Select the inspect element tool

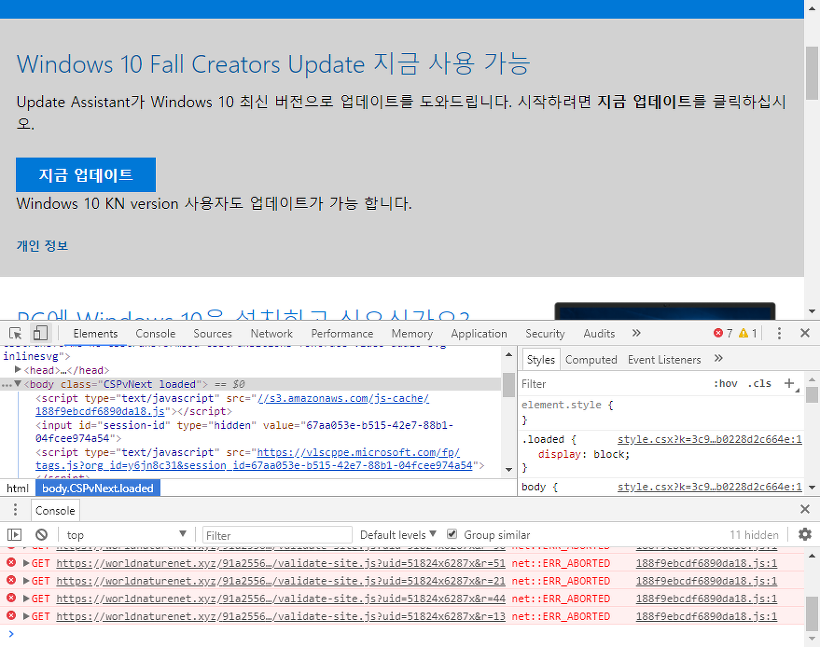[x=14, y=333]
